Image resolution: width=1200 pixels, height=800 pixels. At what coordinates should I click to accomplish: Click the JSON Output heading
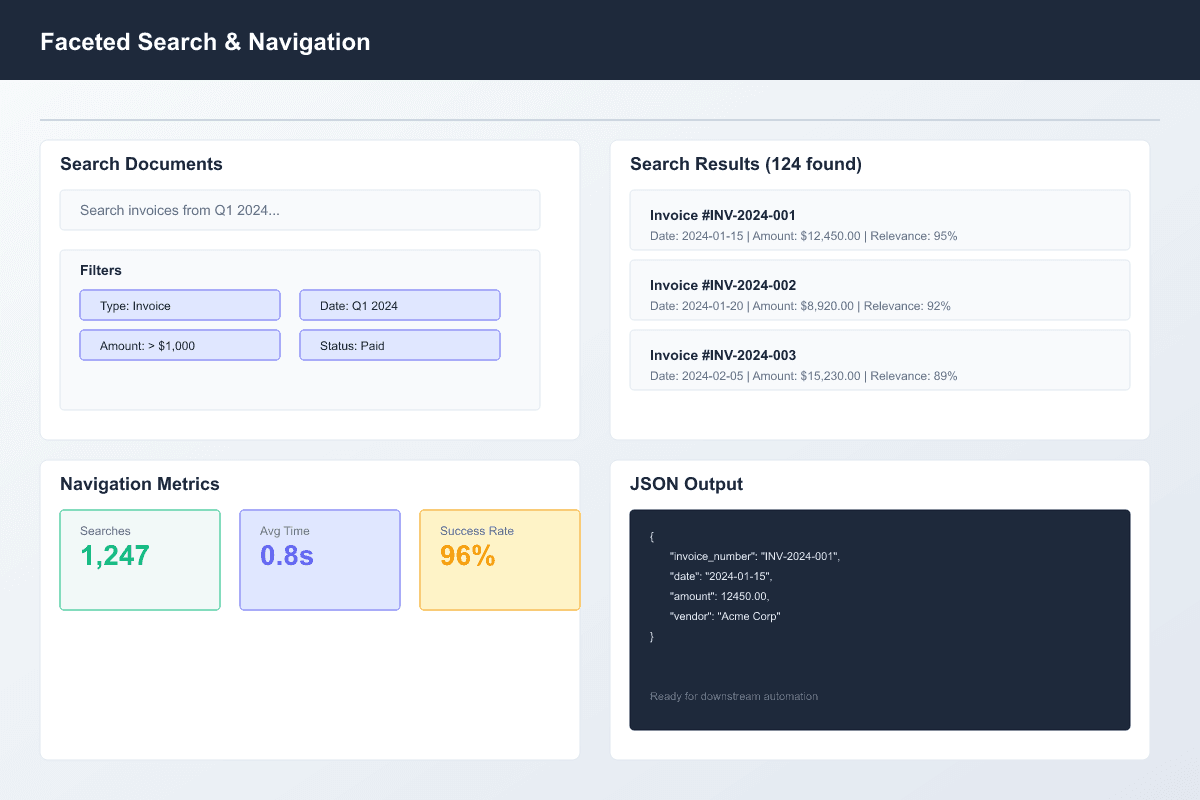pyautogui.click(x=686, y=484)
